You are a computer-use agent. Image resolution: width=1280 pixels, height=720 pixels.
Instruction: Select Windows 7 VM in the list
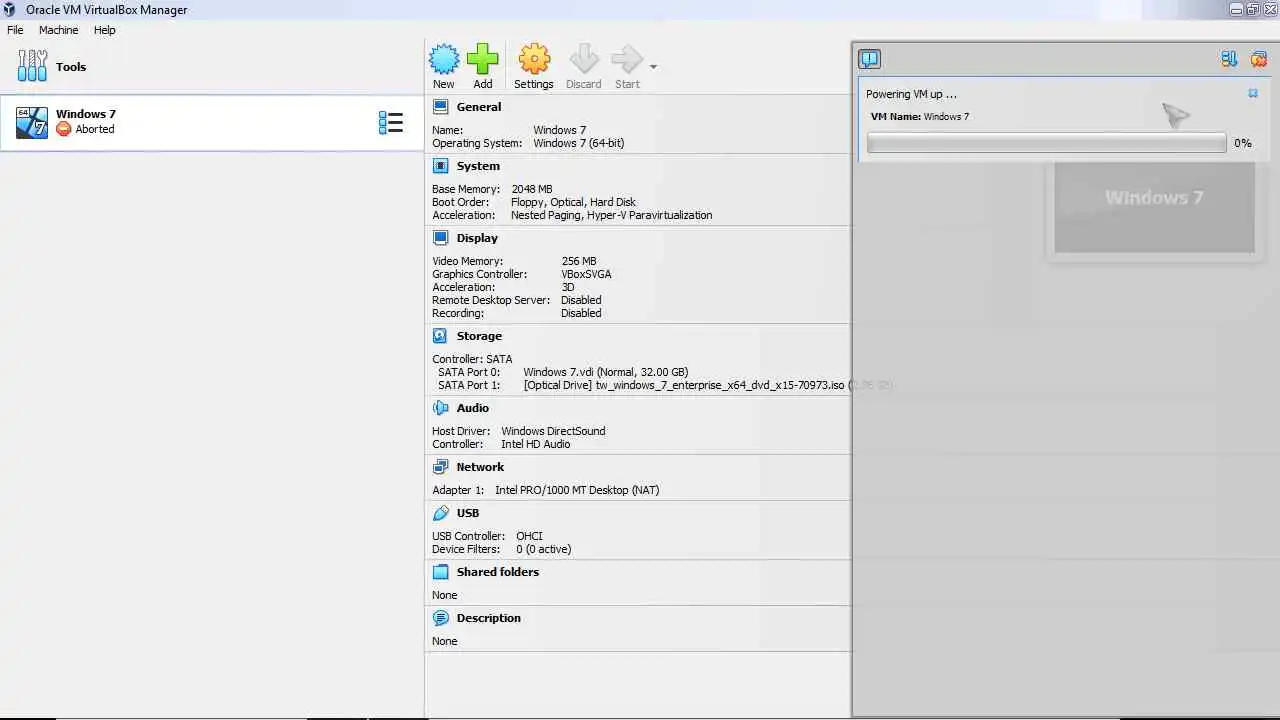(212, 123)
